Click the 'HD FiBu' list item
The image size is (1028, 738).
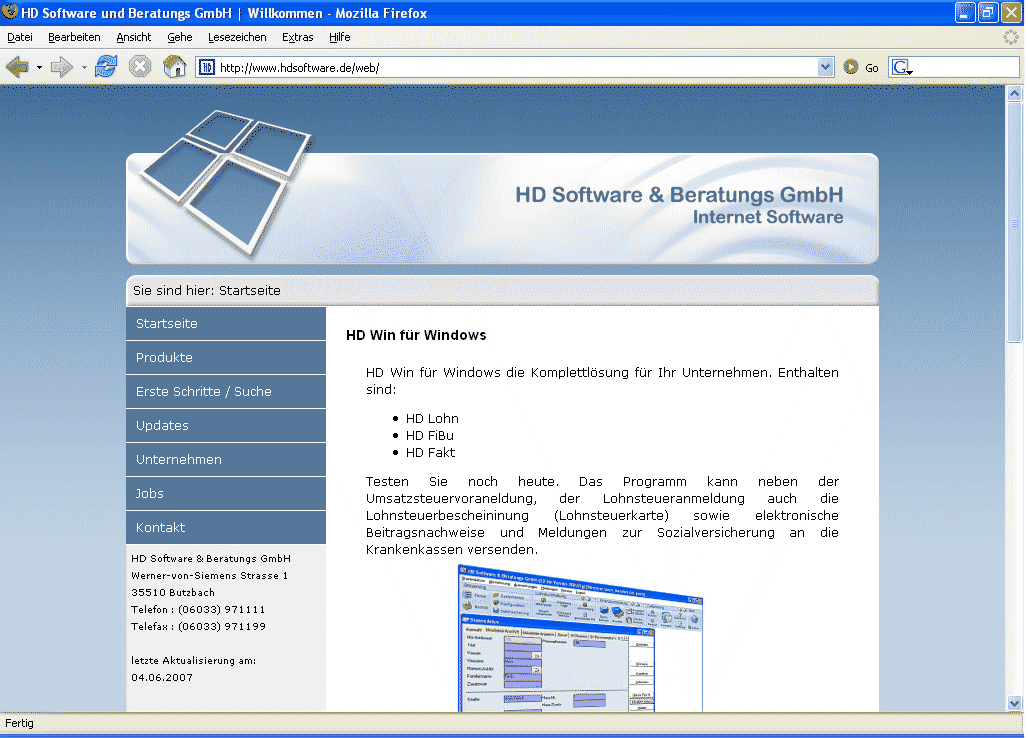[x=429, y=435]
